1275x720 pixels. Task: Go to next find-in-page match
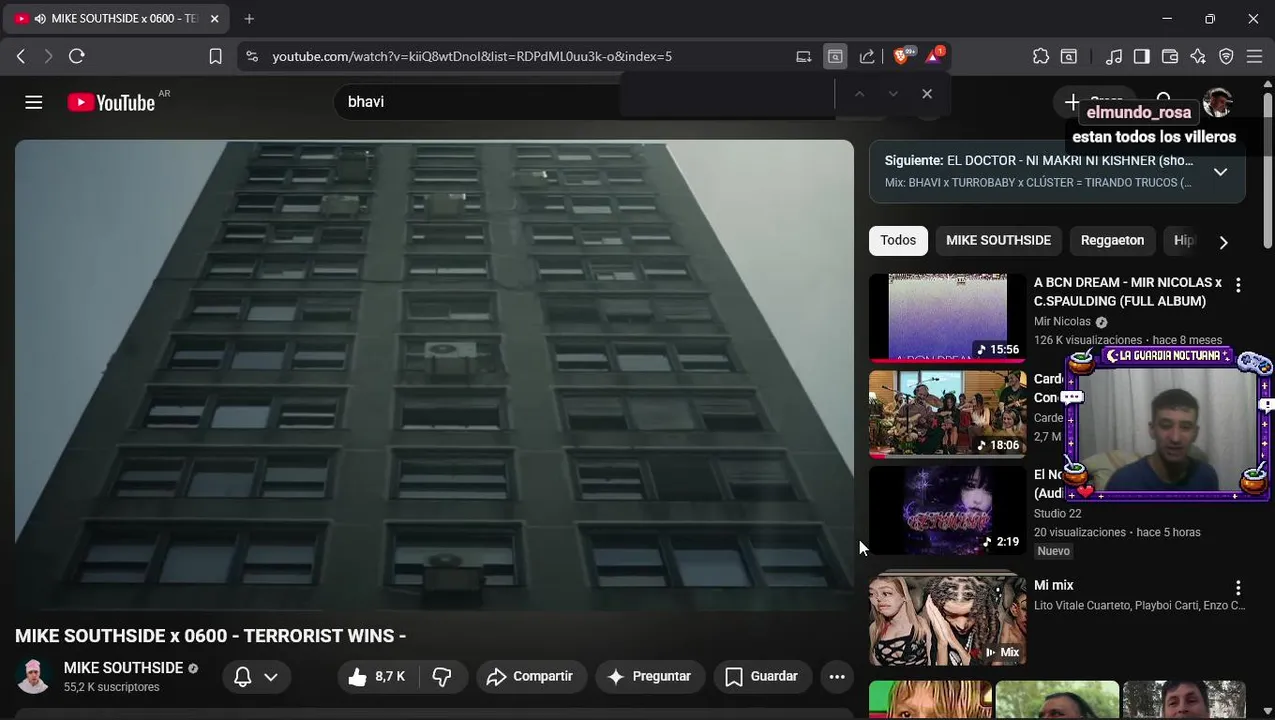point(893,94)
